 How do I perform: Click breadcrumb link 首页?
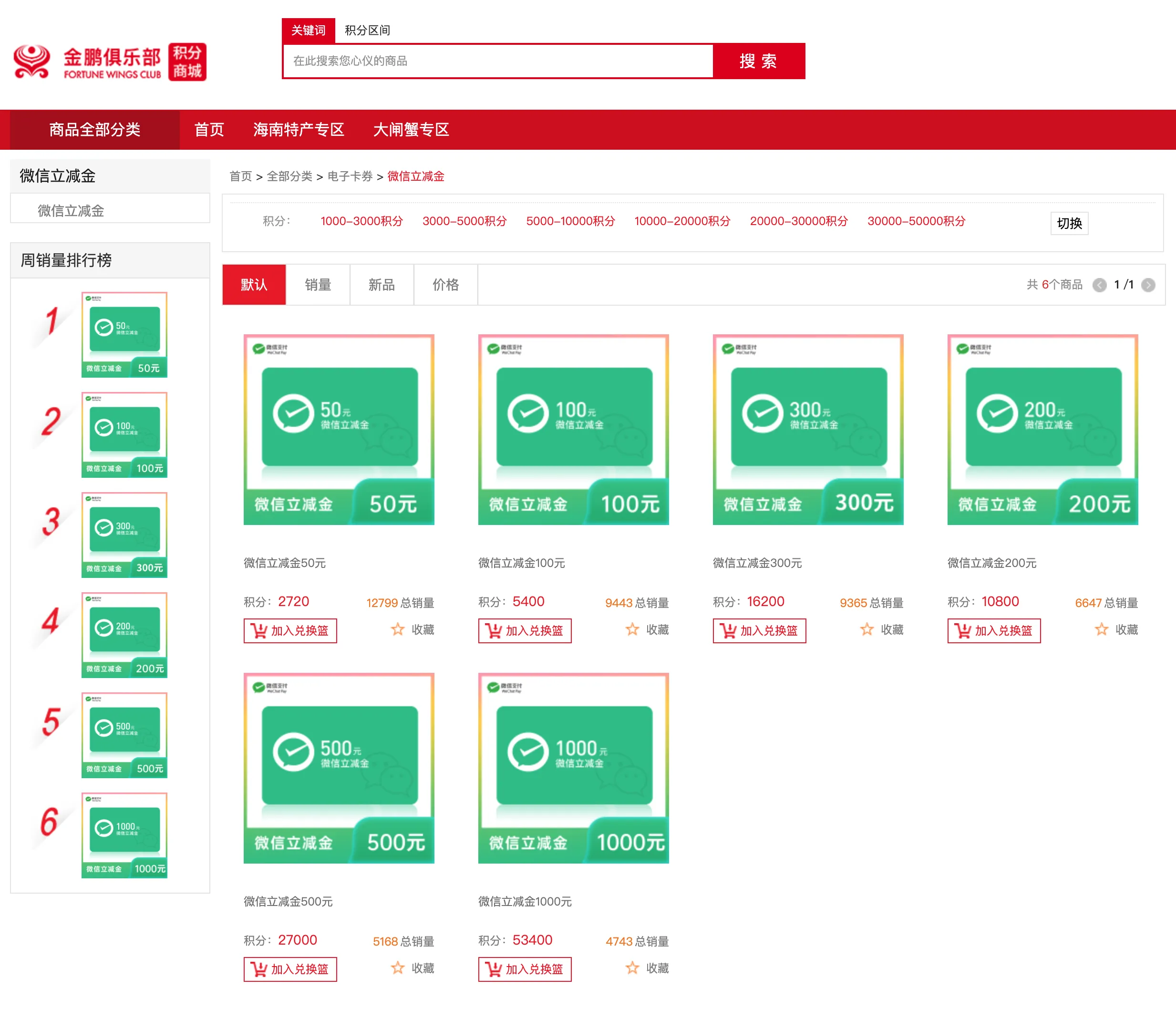[241, 176]
